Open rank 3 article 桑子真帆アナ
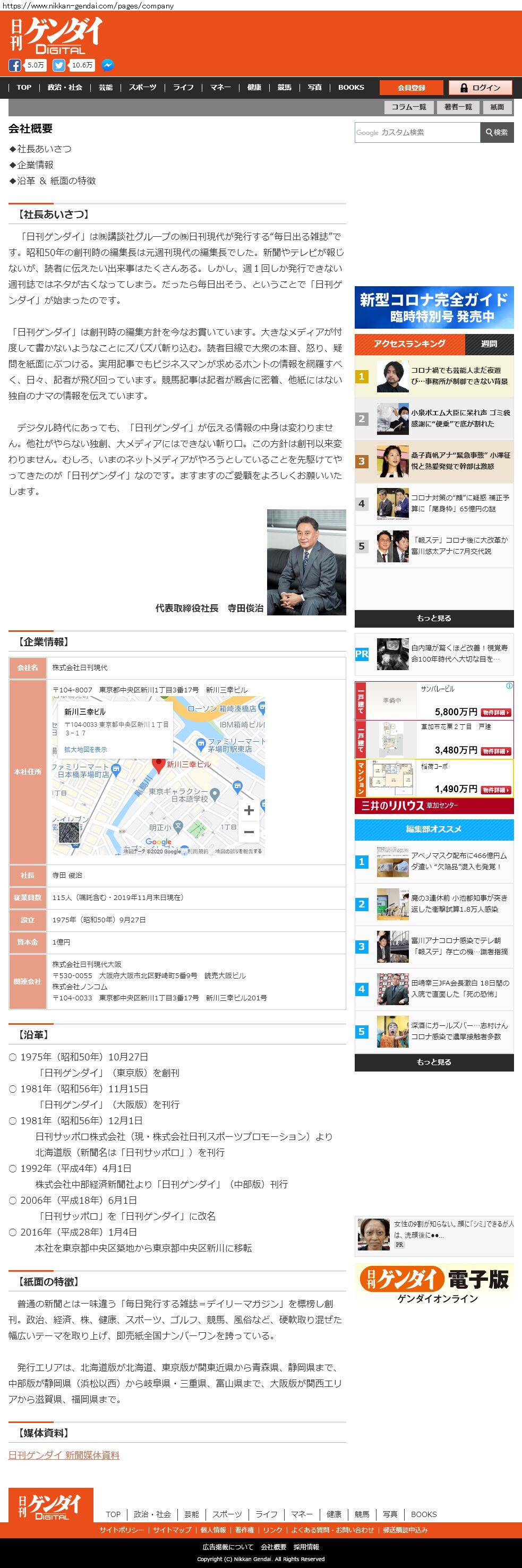 click(x=434, y=461)
